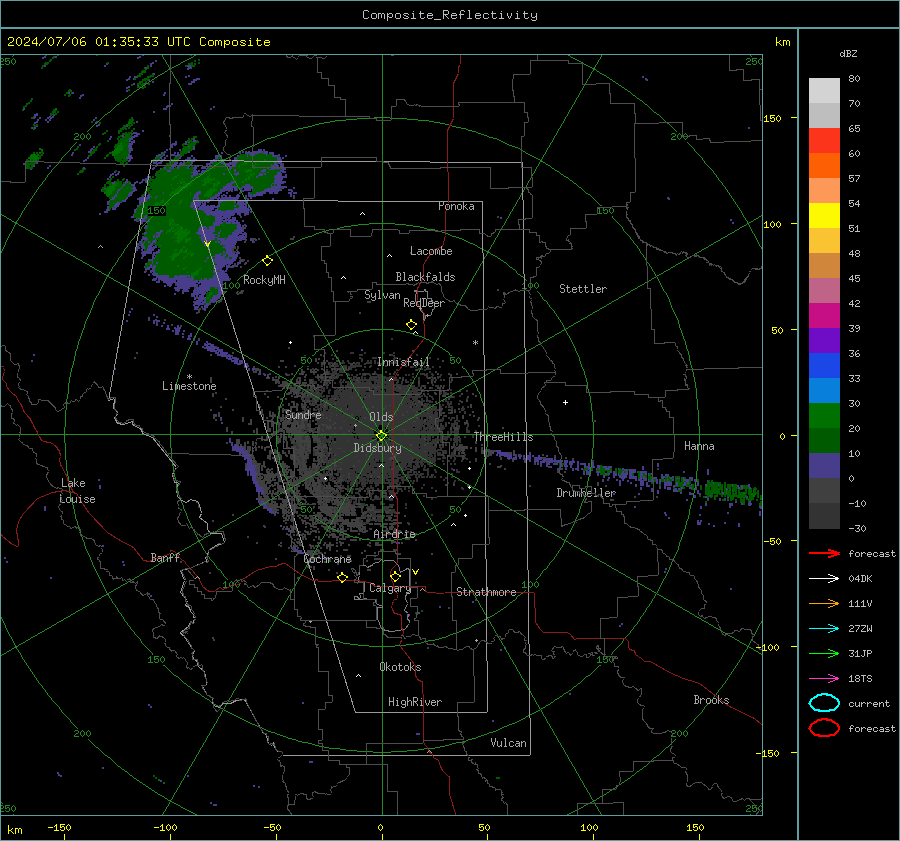900x841 pixels.
Task: Click the Composite_Reflectivity title
Action: tap(450, 15)
